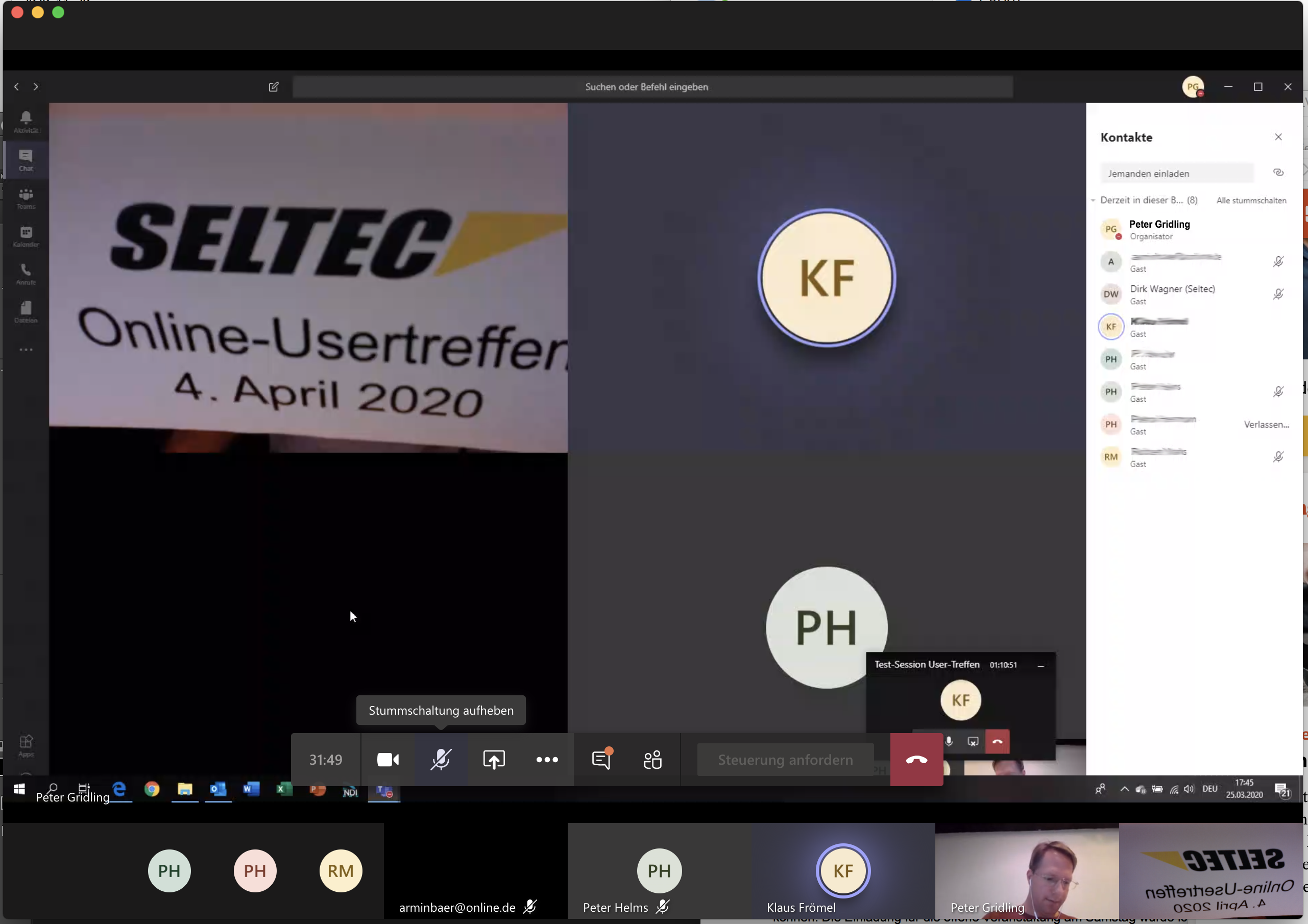This screenshot has height=924, width=1308.
Task: Hang up the call with the red button
Action: click(916, 760)
